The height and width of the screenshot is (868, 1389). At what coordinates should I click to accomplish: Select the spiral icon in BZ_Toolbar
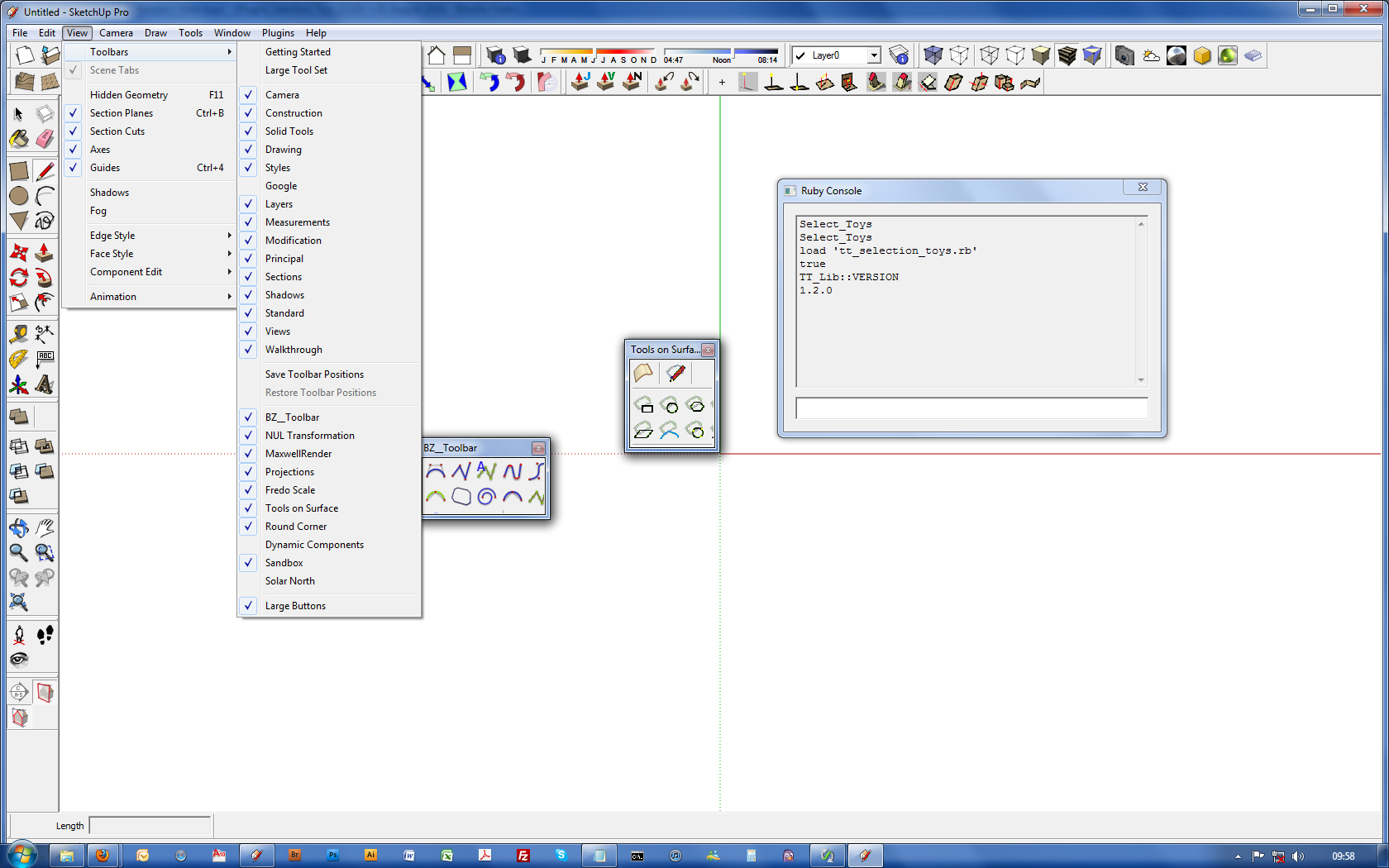click(486, 497)
